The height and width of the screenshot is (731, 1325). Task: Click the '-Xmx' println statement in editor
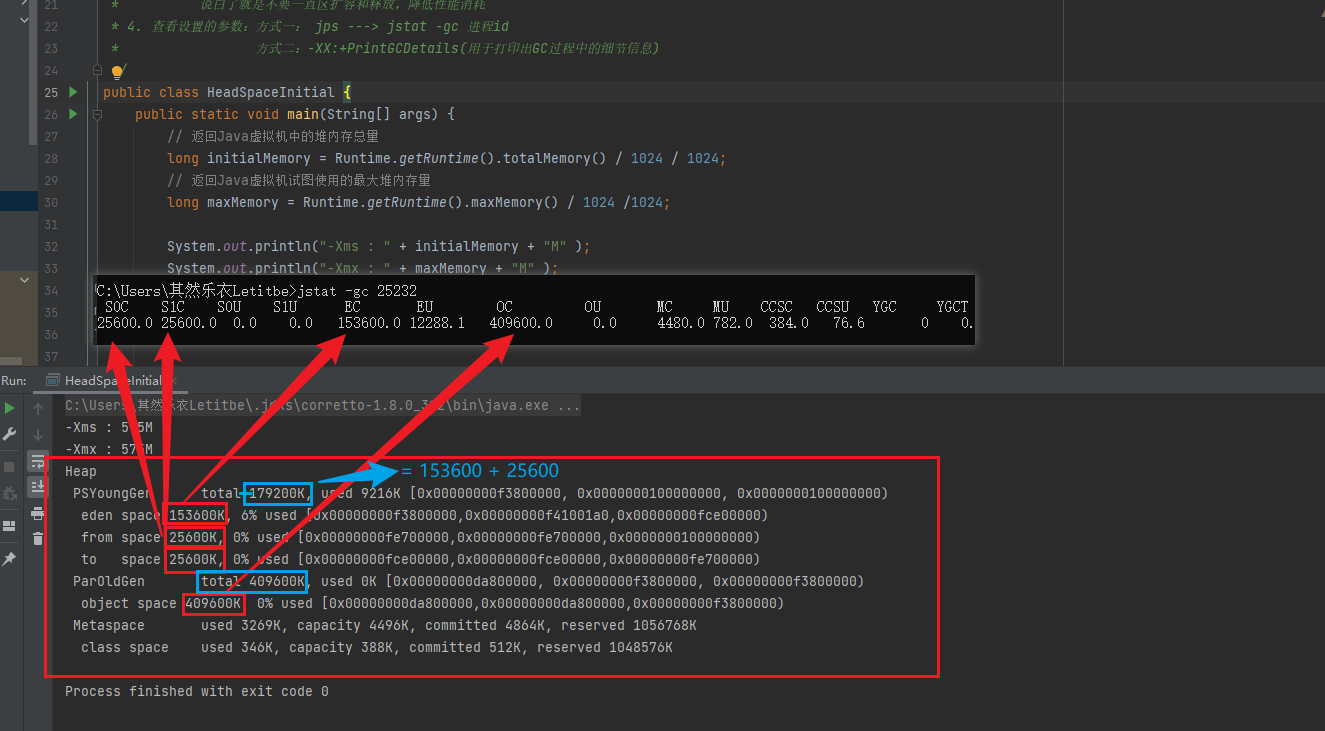362,268
